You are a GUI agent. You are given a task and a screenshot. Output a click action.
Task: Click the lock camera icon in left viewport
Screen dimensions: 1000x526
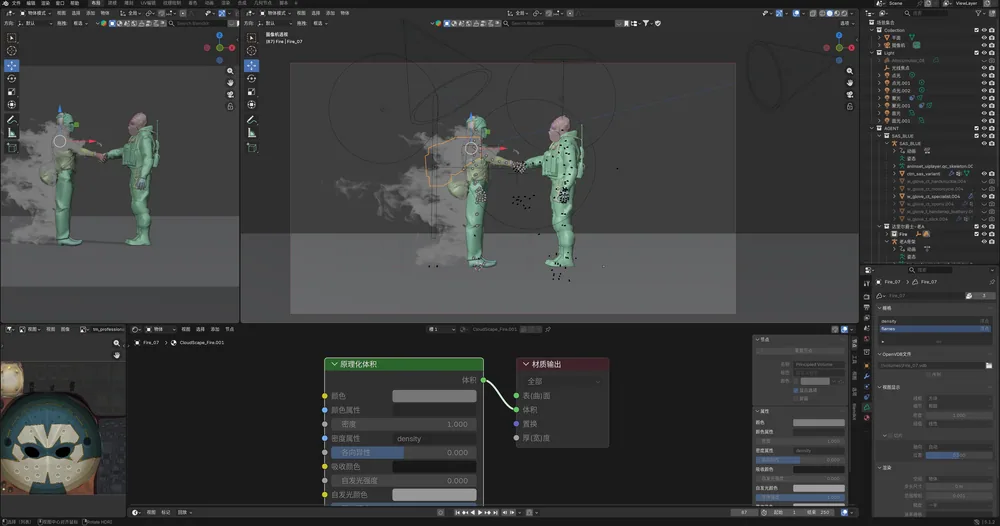(x=230, y=106)
